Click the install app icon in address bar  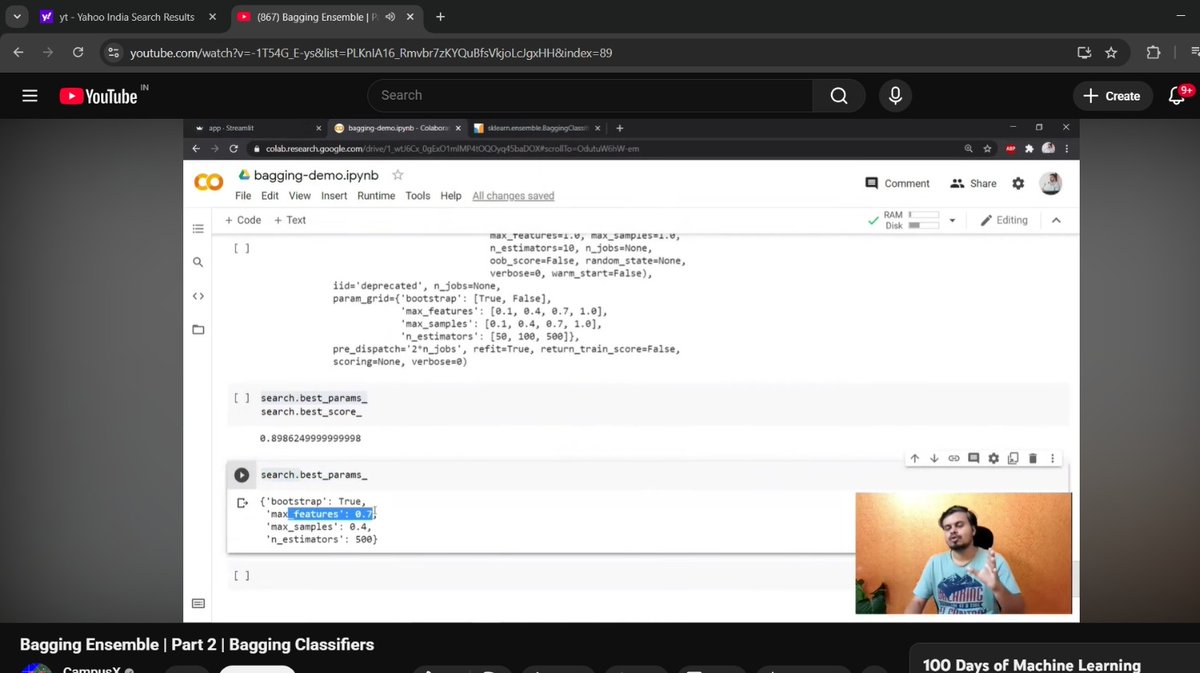pyautogui.click(x=1084, y=52)
